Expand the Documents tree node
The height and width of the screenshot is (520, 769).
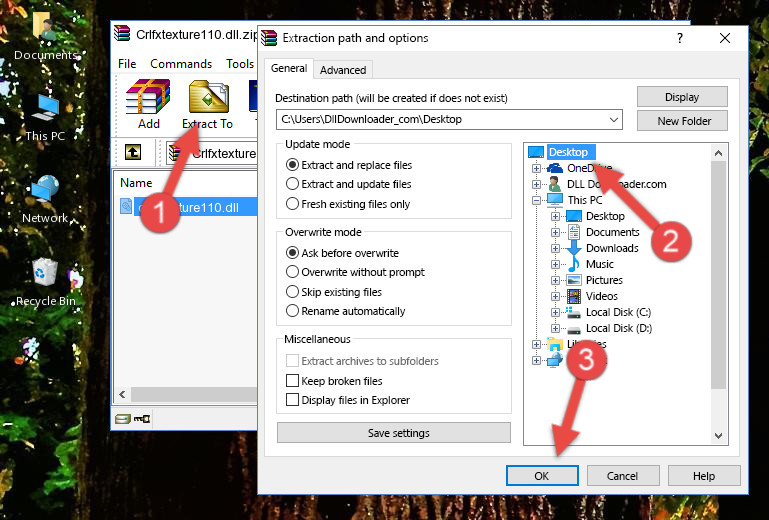point(555,233)
